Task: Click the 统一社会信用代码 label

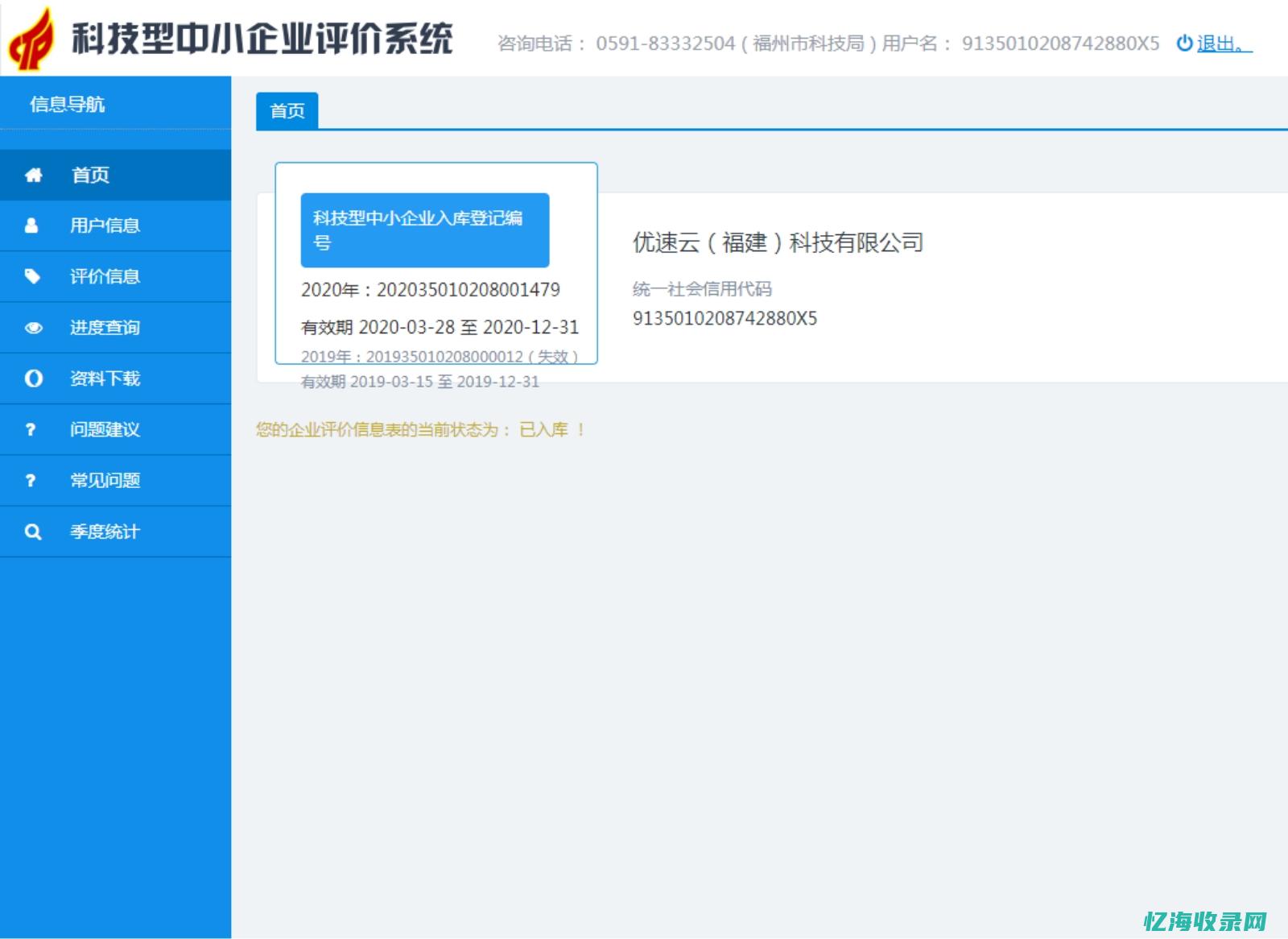Action: coord(702,288)
